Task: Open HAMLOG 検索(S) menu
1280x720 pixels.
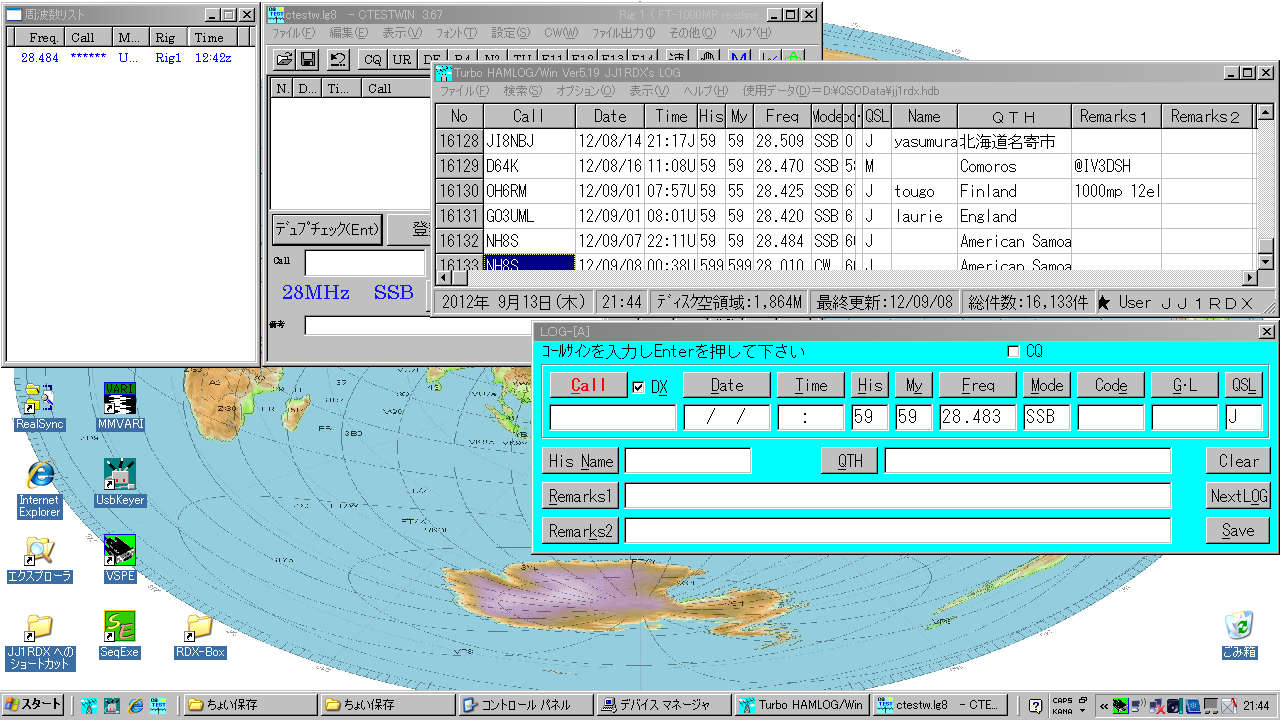Action: click(523, 91)
